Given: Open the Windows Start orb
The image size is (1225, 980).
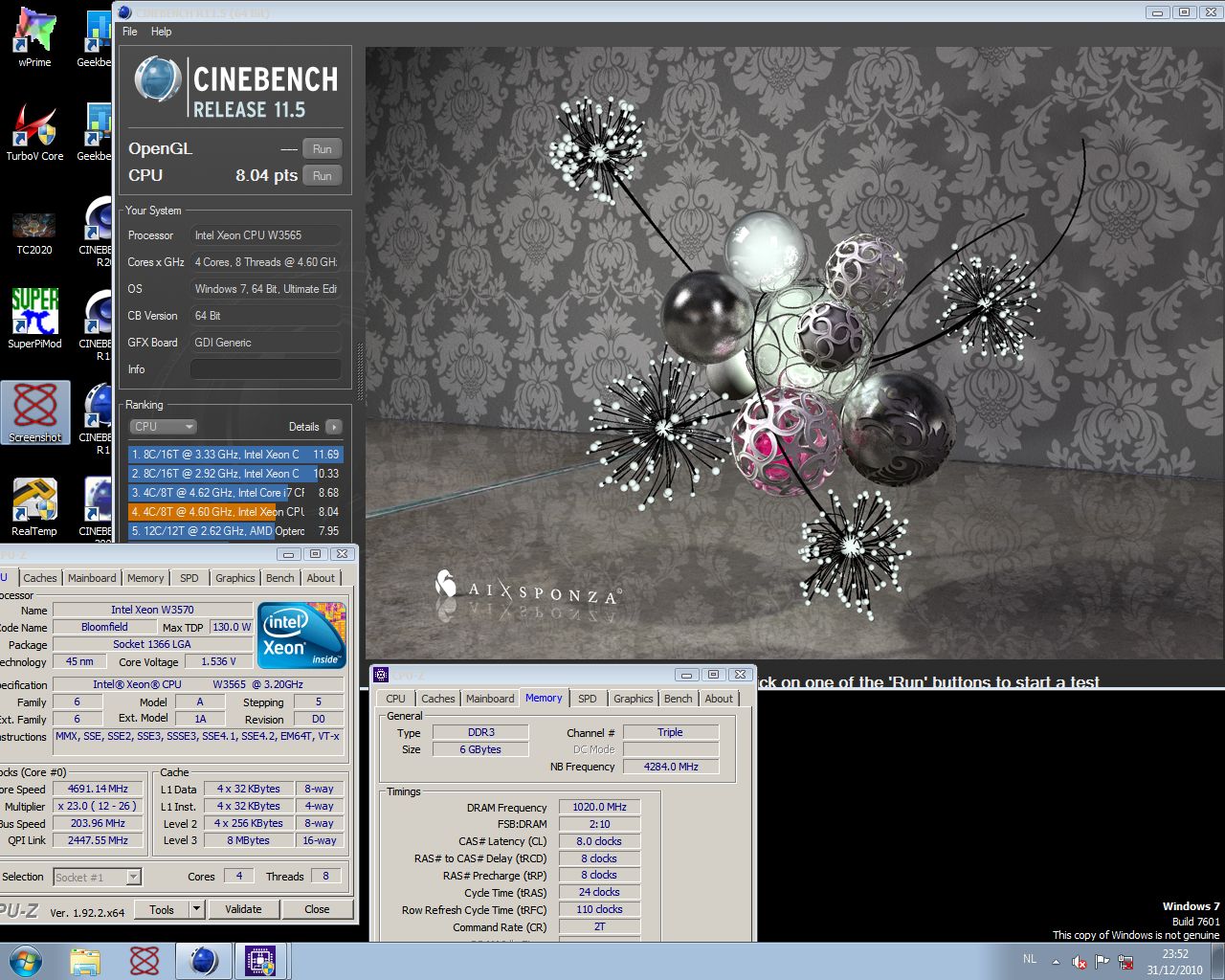Looking at the screenshot, I should click(25, 961).
